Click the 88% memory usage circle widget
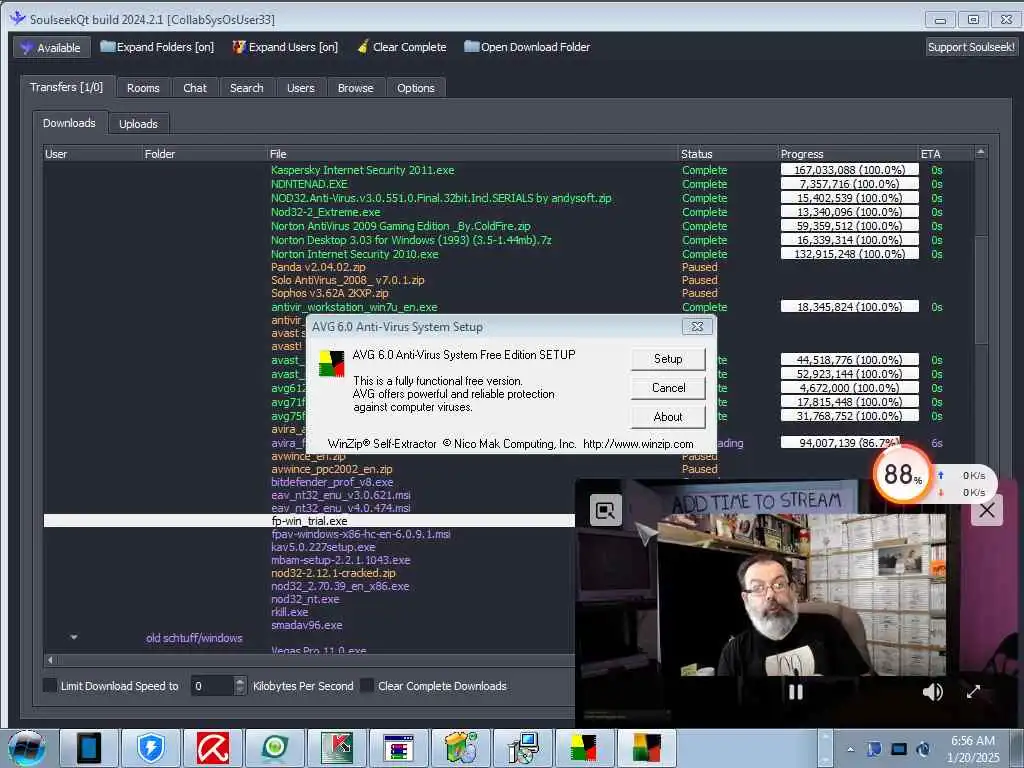The height and width of the screenshot is (768, 1024). tap(903, 474)
